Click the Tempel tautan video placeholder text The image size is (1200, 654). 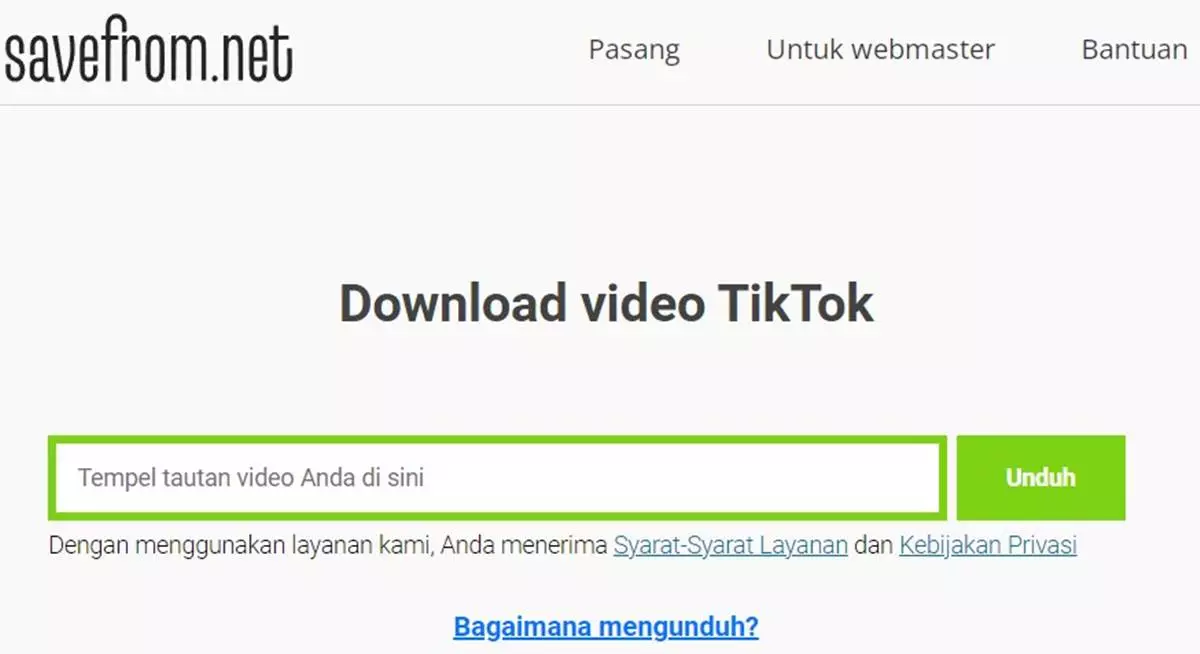pyautogui.click(x=251, y=478)
